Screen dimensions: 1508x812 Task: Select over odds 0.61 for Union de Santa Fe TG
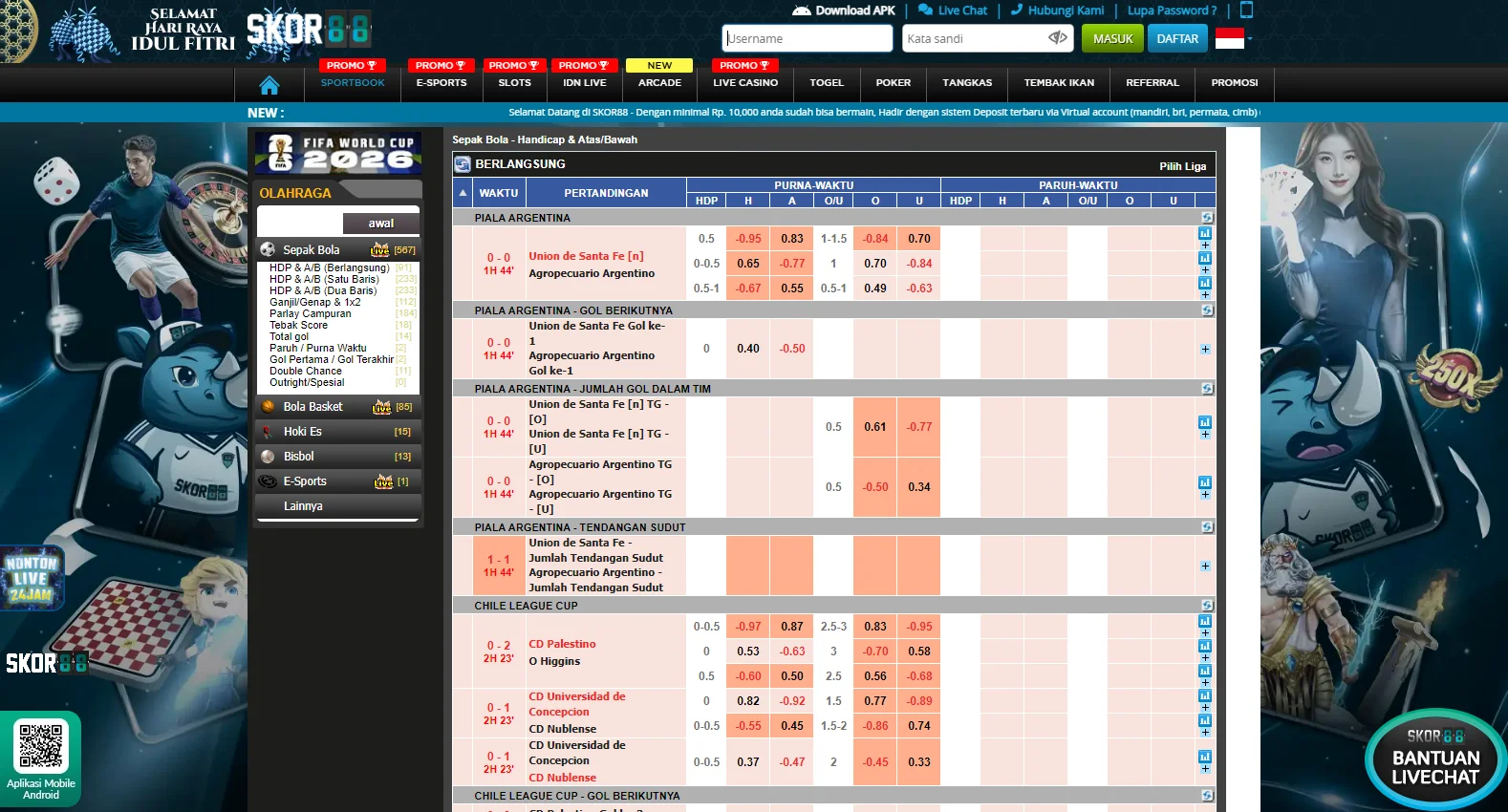(875, 427)
